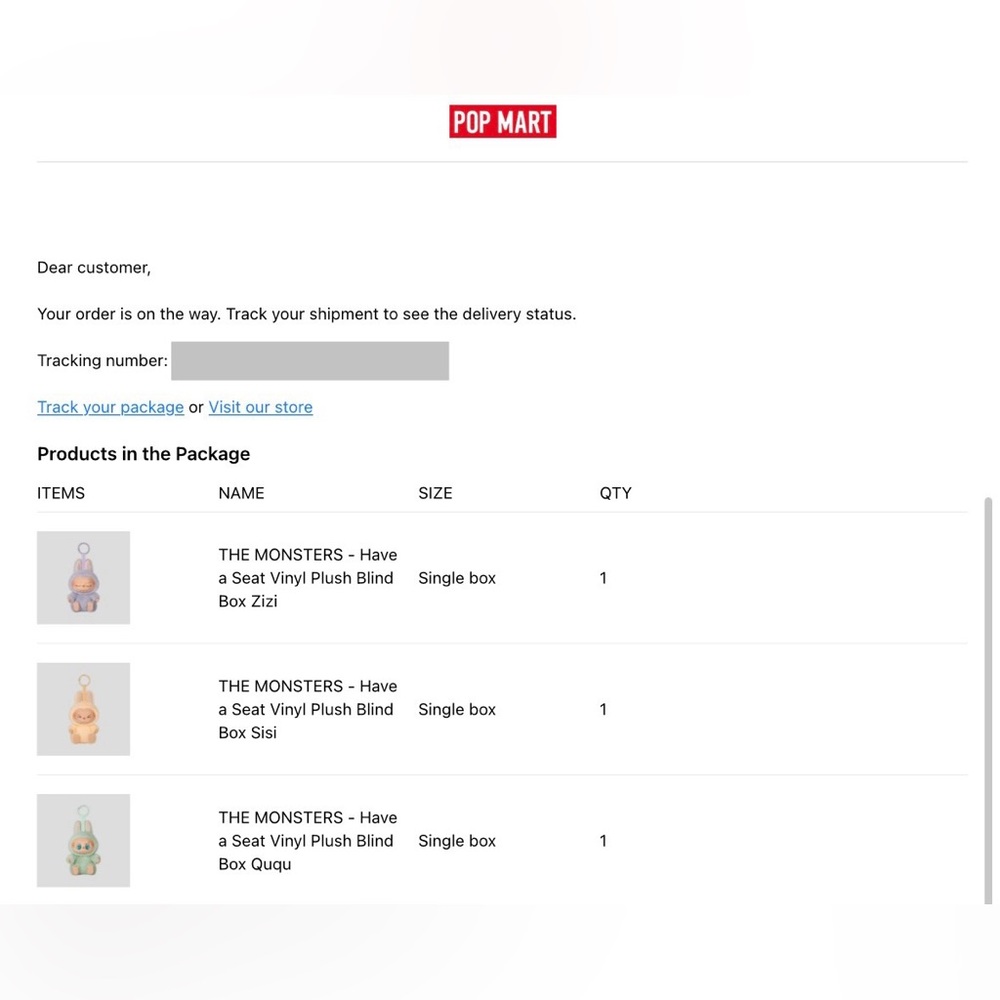This screenshot has width=1000, height=1000.
Task: Click the QTY column header
Action: coord(615,493)
